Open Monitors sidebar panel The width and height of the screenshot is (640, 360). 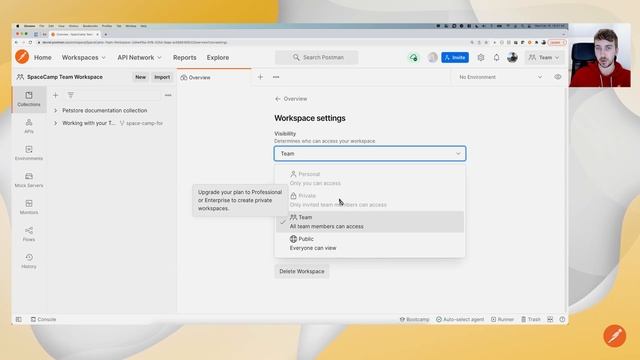(29, 207)
